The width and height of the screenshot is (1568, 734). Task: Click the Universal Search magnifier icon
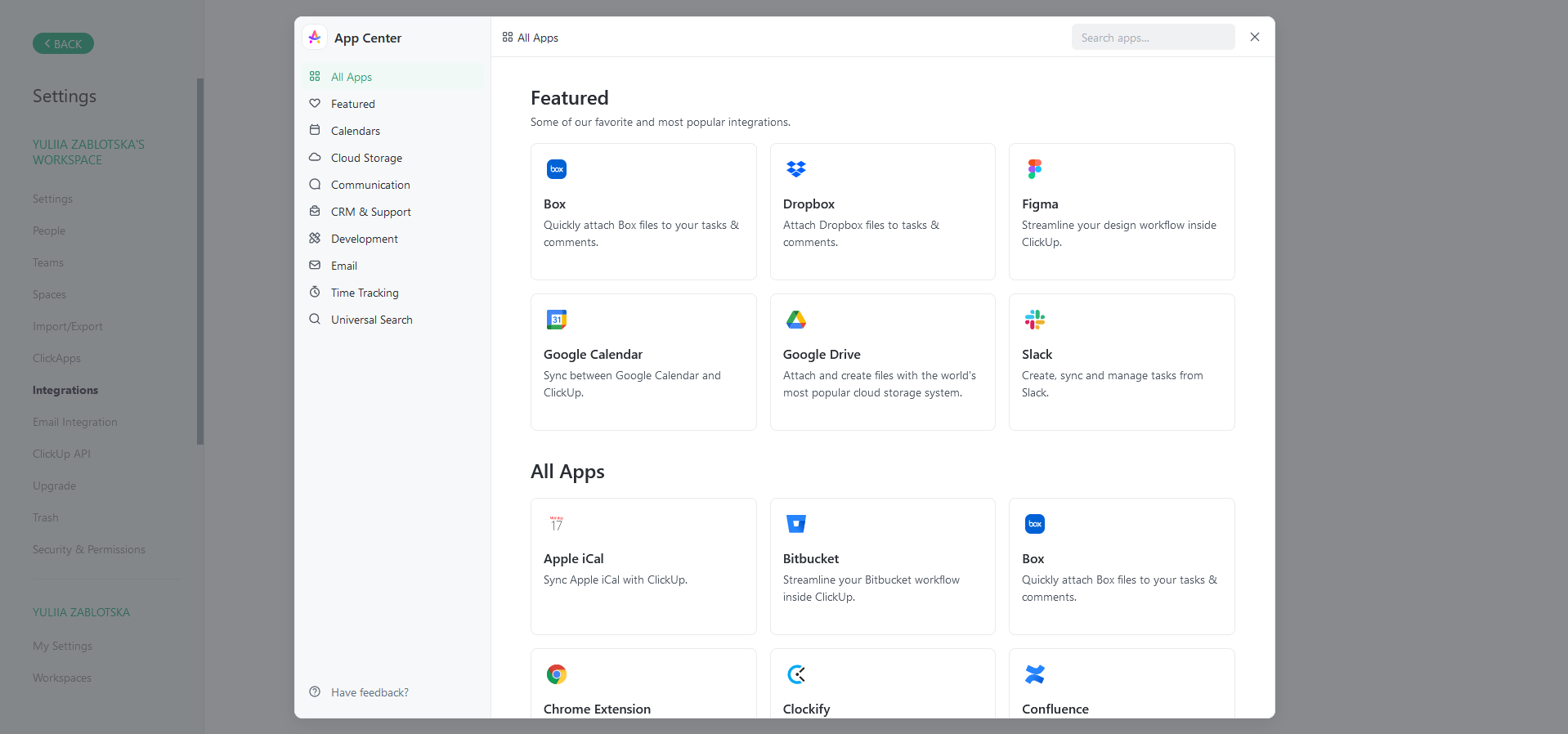(x=315, y=320)
